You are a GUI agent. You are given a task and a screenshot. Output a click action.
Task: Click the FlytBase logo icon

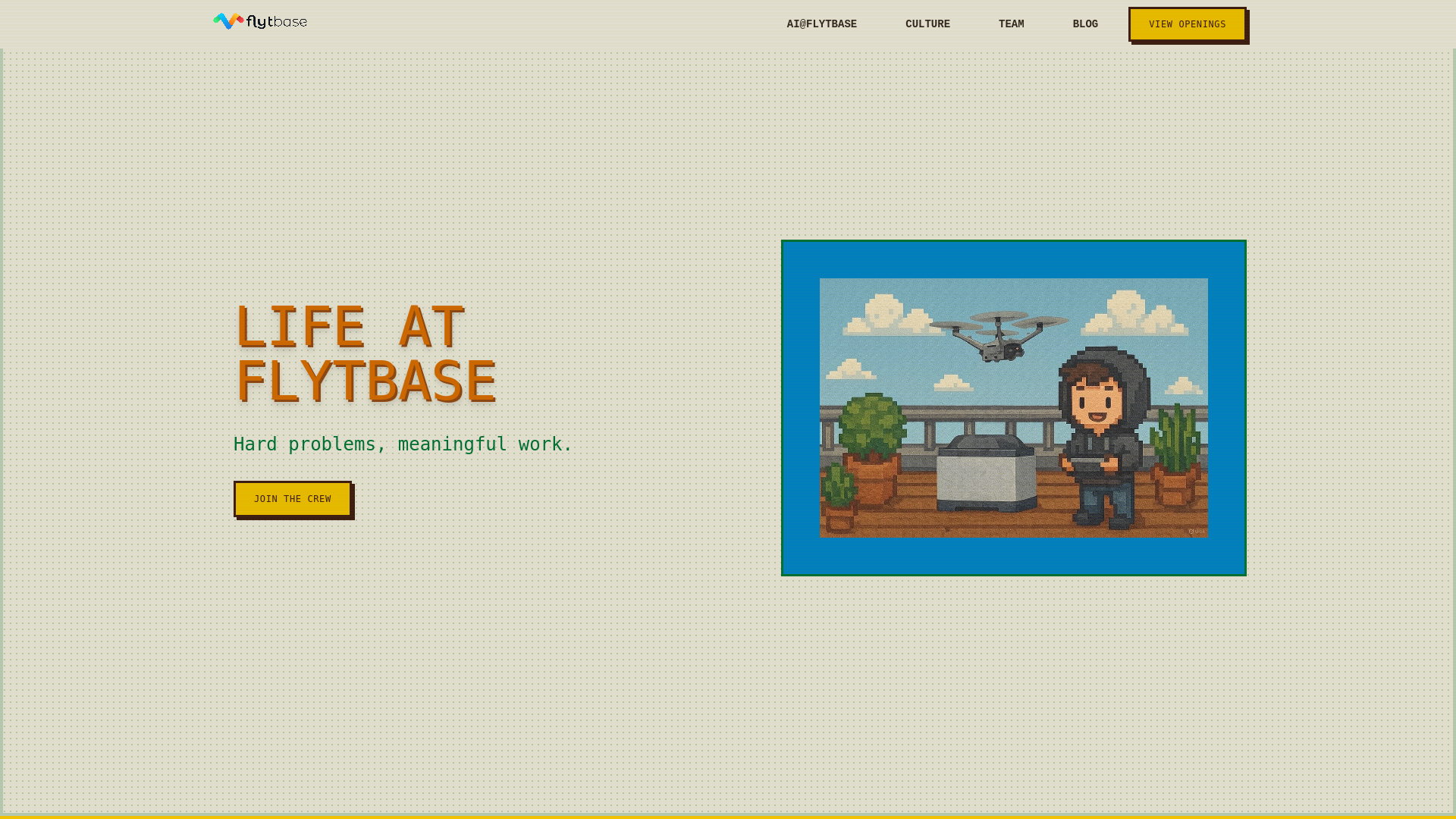tap(227, 21)
